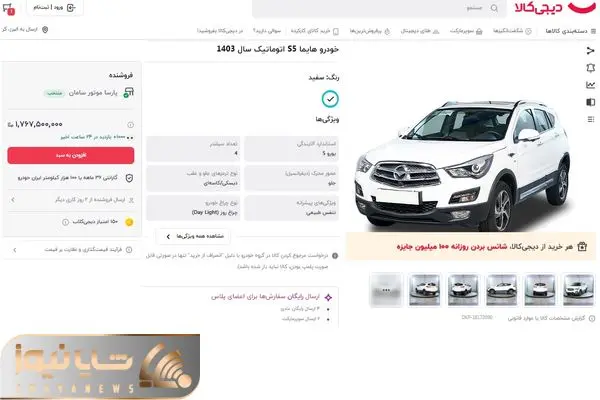
Task: Click the Parsa Motor Saman seller link
Action: pos(93,93)
